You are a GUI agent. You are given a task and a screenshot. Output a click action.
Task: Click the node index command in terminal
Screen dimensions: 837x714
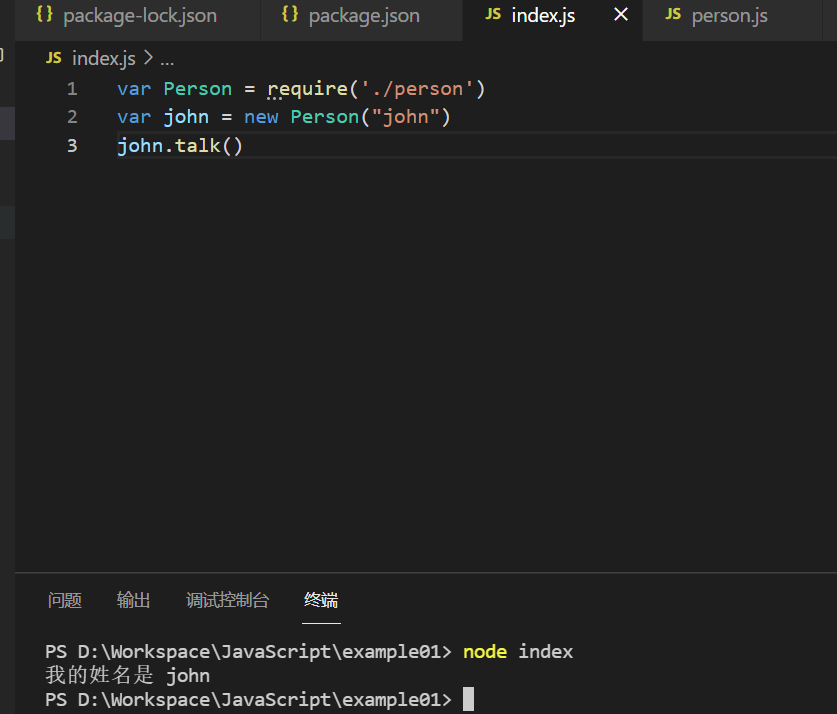coord(518,652)
